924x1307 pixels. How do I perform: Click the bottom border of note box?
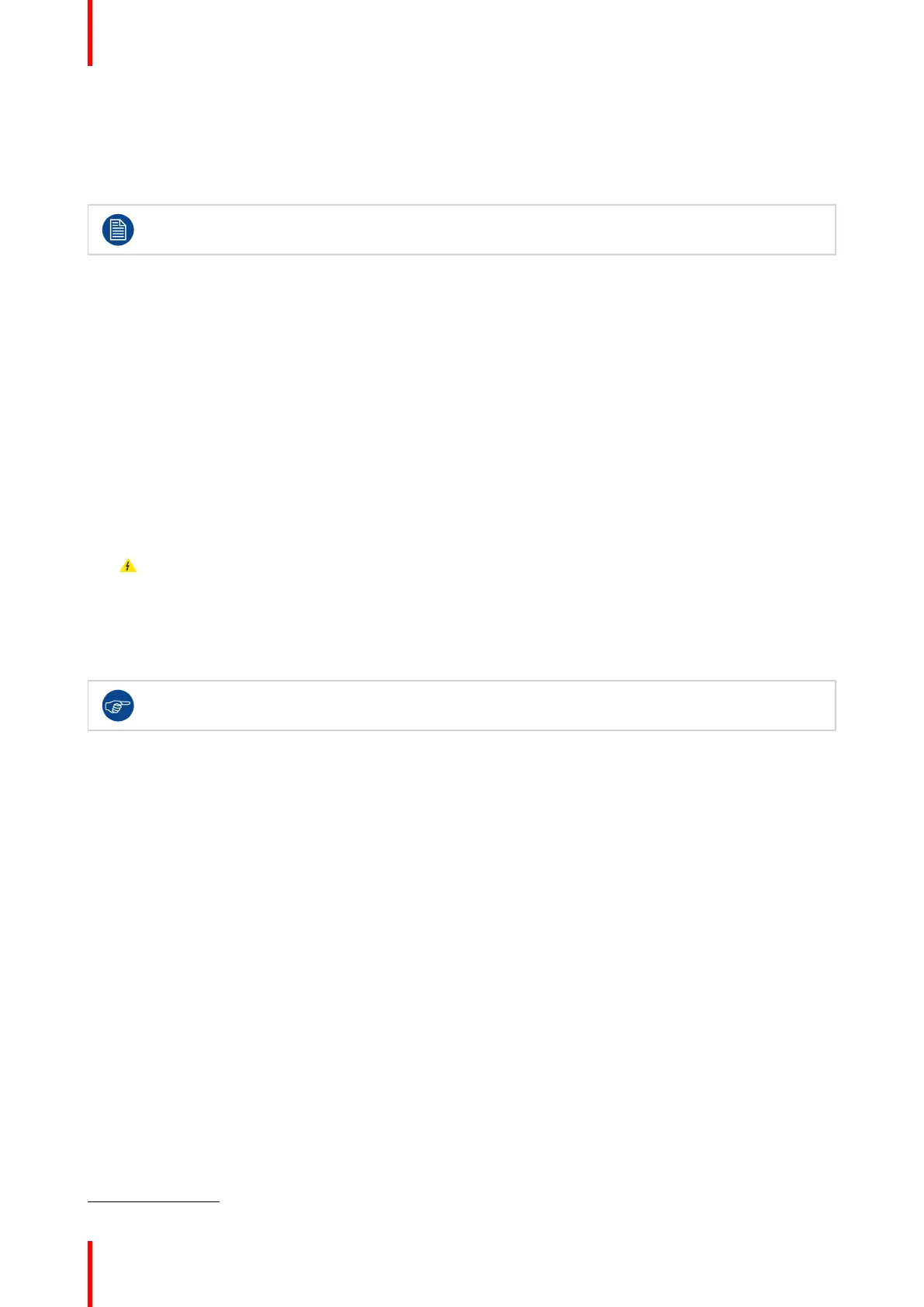point(462,254)
